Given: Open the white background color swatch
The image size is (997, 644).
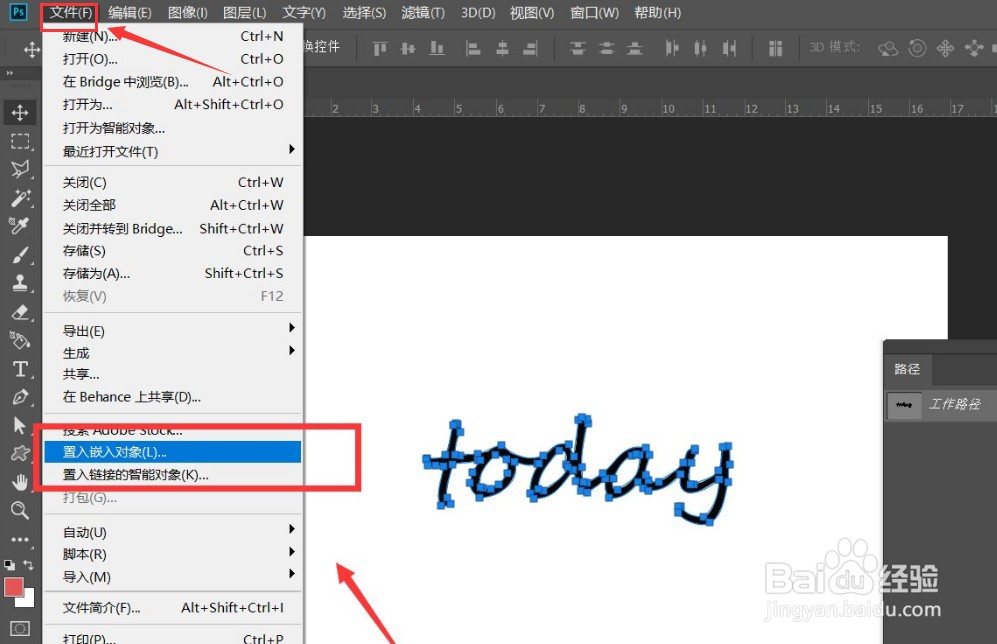Looking at the screenshot, I should (x=29, y=601).
